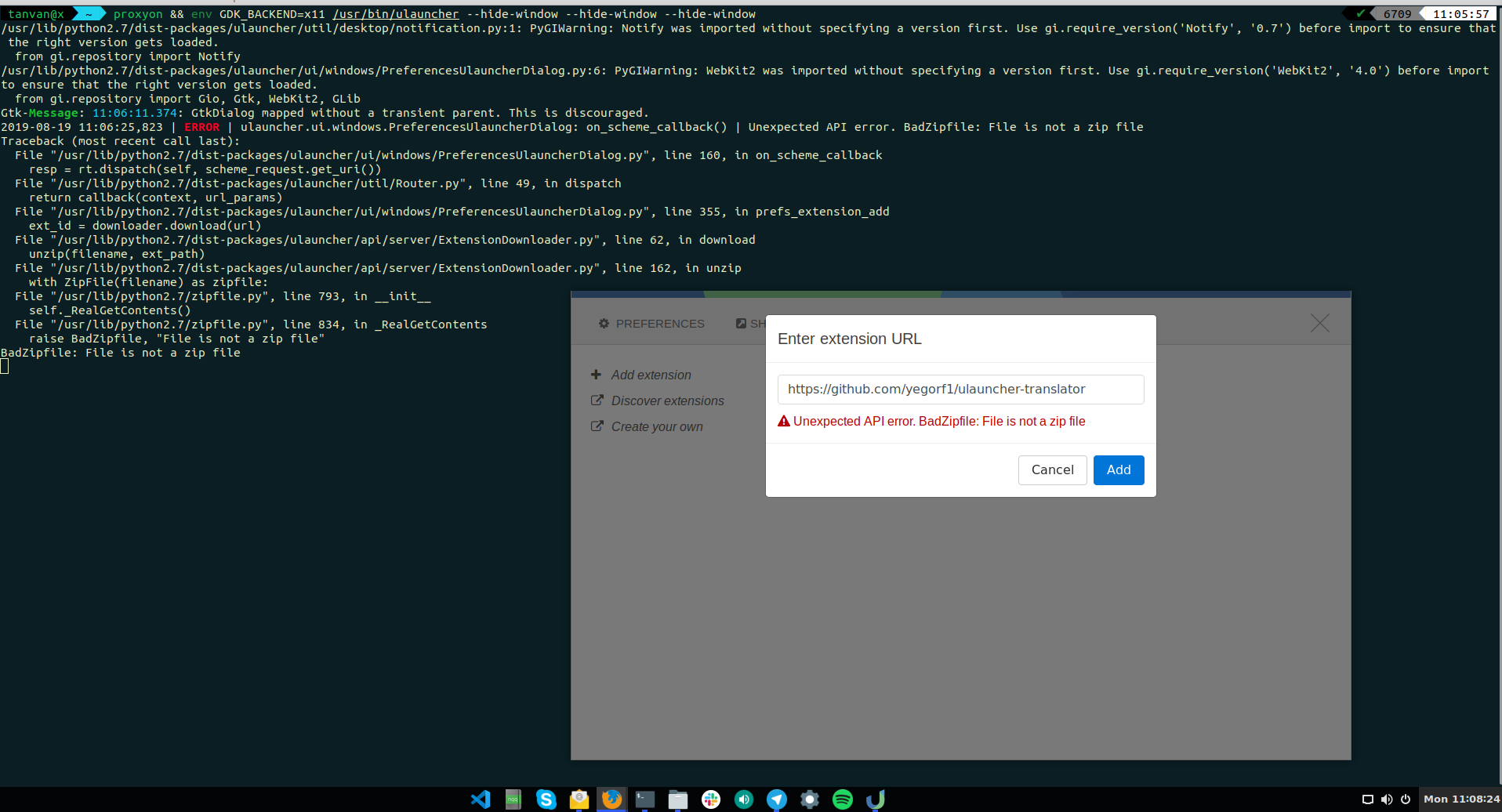Viewport: 1502px width, 812px height.
Task: Click the plus icon beside Add extension
Action: 597,375
